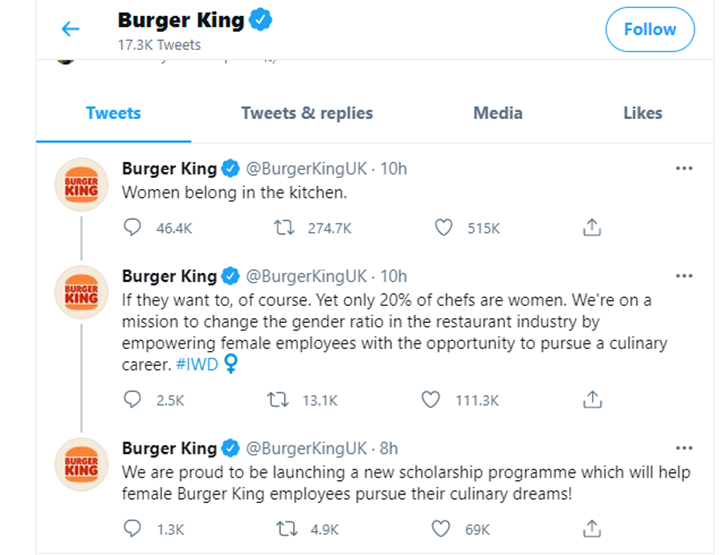Reply to the tweet about 20% of chefs
This screenshot has width=720, height=555.
click(x=132, y=400)
